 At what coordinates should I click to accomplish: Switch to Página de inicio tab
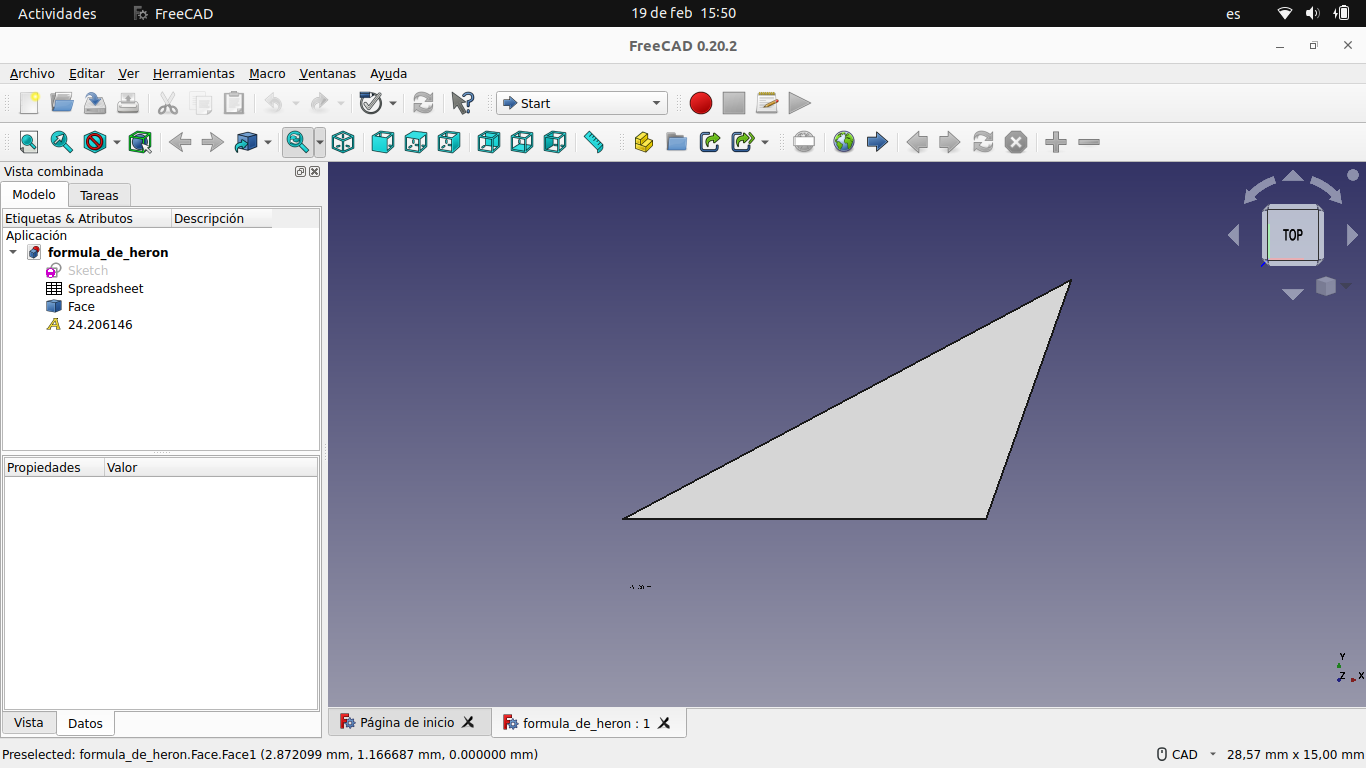[x=407, y=722]
